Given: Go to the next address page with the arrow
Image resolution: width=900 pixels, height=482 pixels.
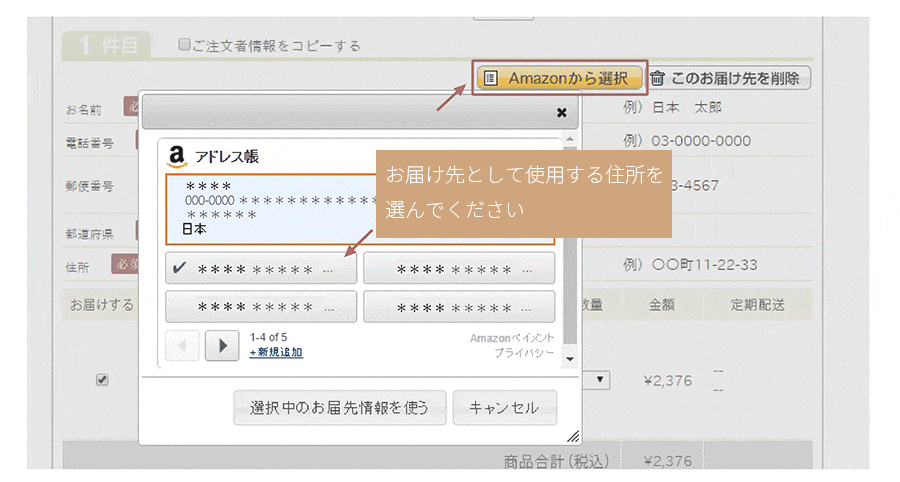Looking at the screenshot, I should tap(222, 345).
